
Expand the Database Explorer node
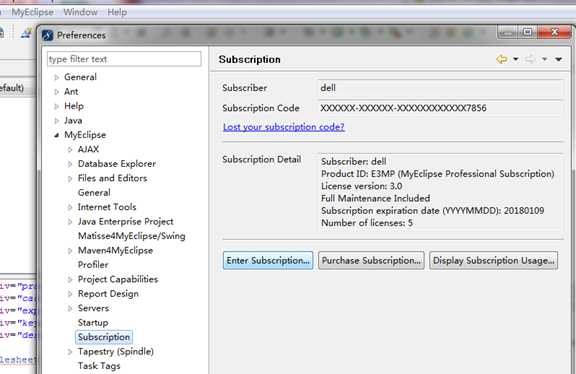click(70, 164)
